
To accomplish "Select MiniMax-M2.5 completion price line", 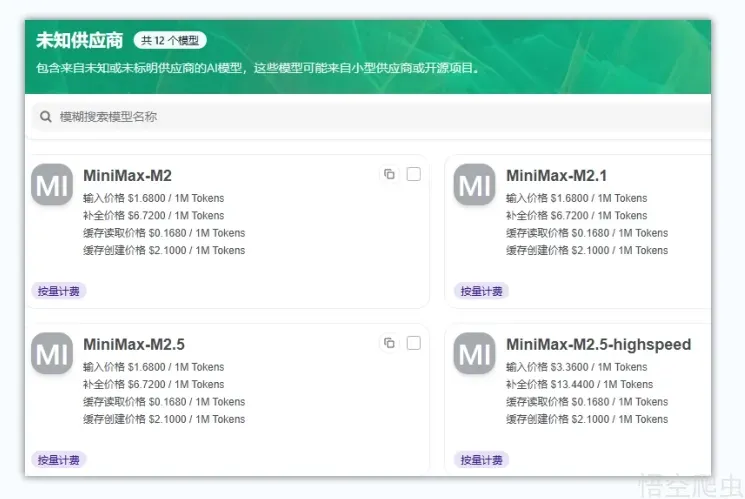I will tap(153, 384).
